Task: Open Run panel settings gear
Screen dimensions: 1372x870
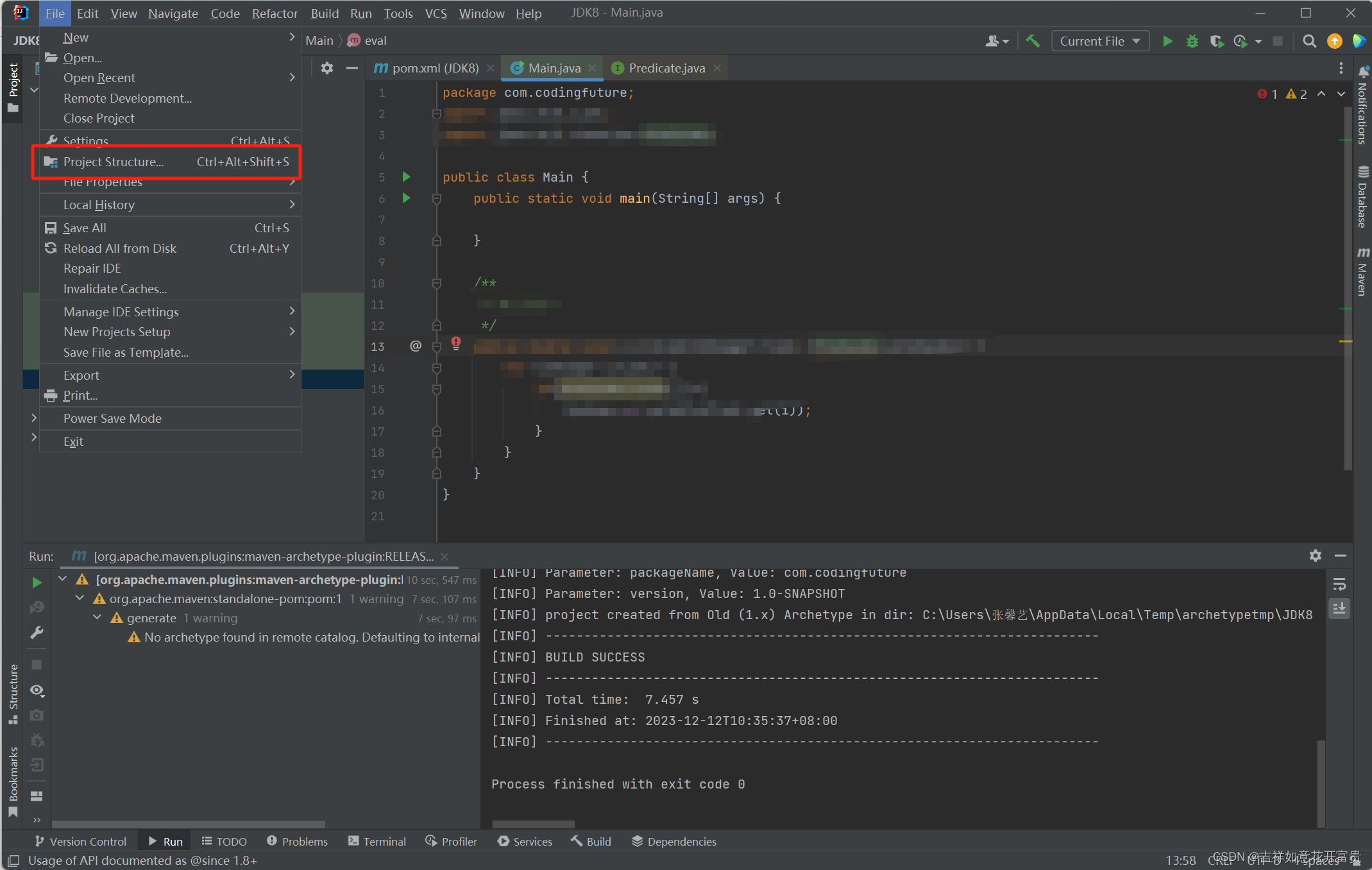Action: (1315, 556)
